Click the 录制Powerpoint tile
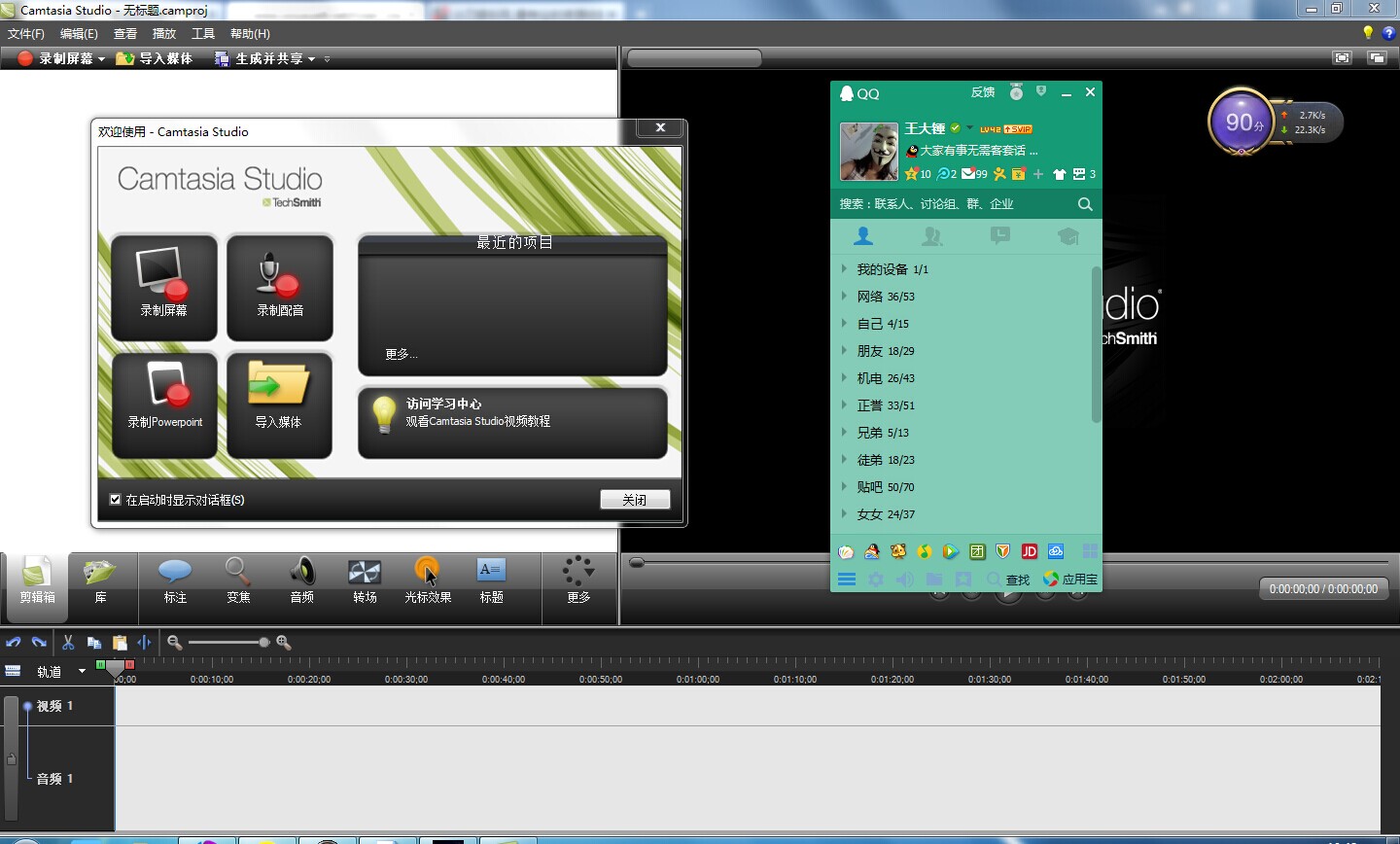 (x=164, y=405)
